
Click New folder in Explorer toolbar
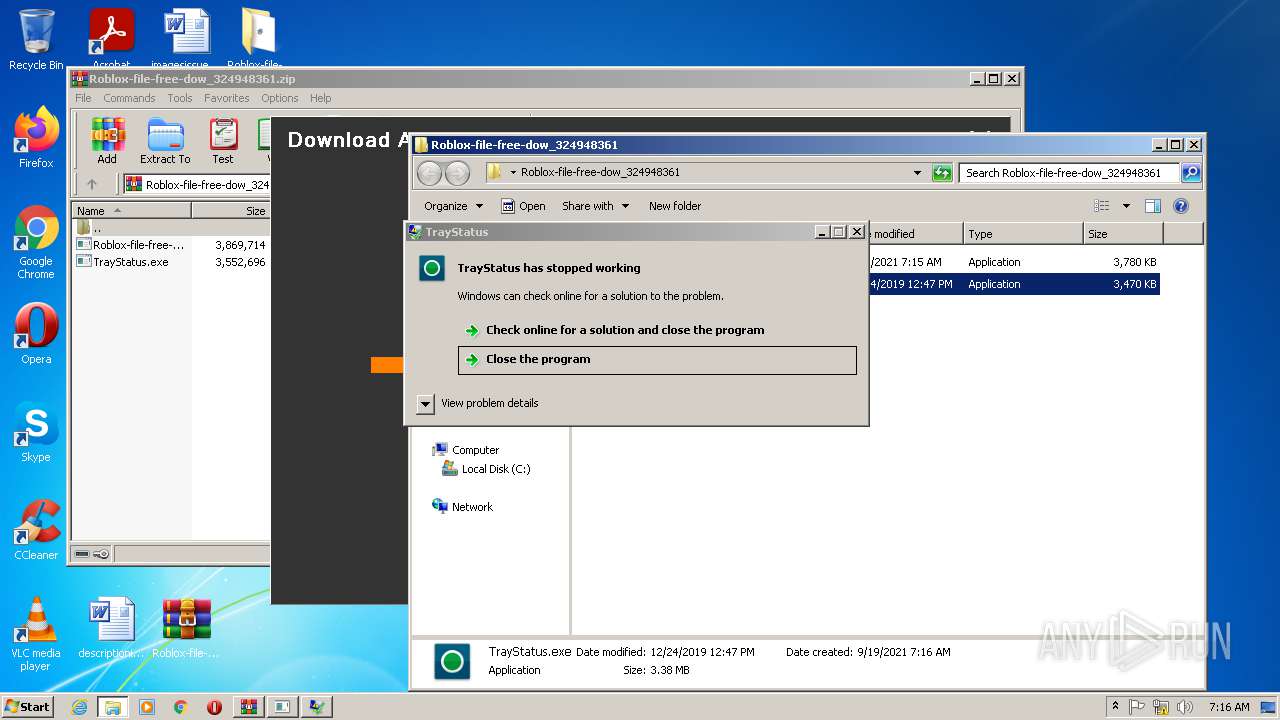tap(675, 206)
